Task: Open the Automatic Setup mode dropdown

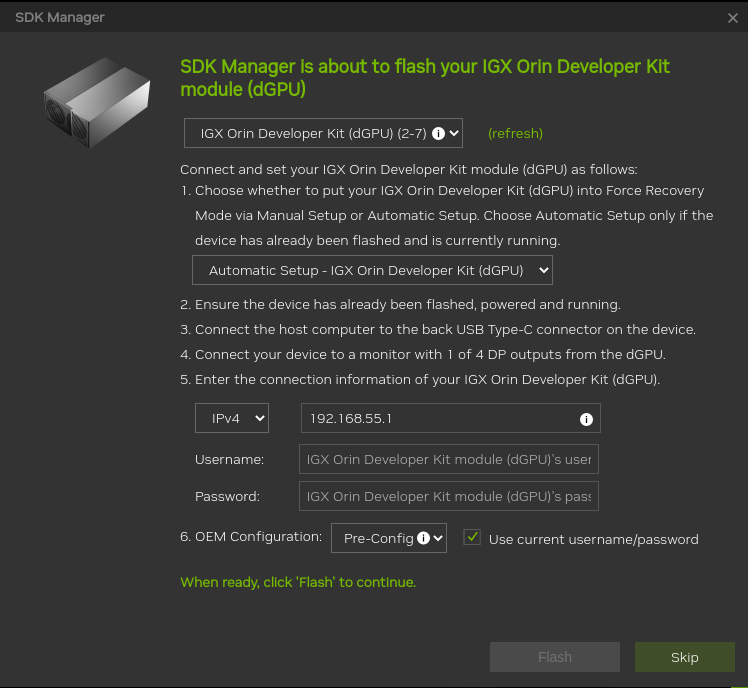Action: click(372, 270)
